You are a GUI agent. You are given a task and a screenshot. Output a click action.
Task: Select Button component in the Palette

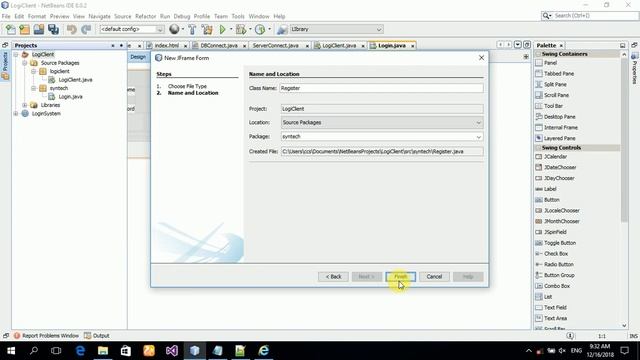point(551,200)
